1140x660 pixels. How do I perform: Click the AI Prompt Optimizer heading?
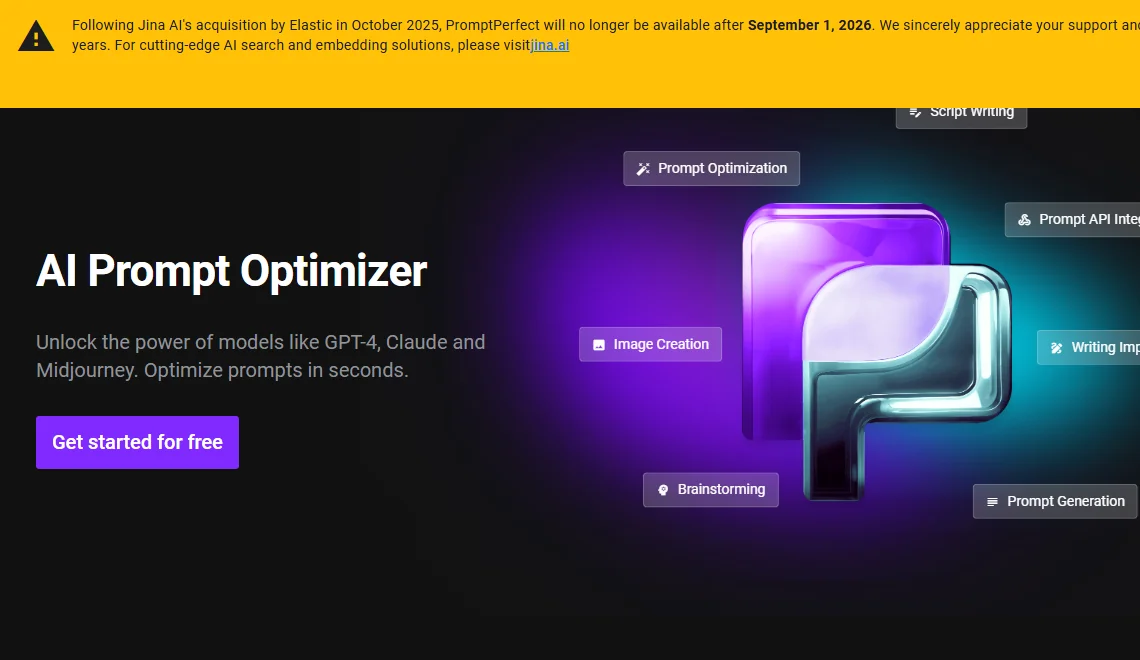tap(231, 270)
